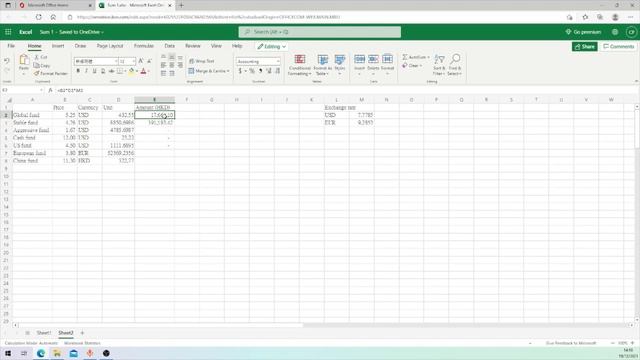Viewport: 640px width, 360px height.
Task: Toggle double underline formatting
Action: pos(103,71)
